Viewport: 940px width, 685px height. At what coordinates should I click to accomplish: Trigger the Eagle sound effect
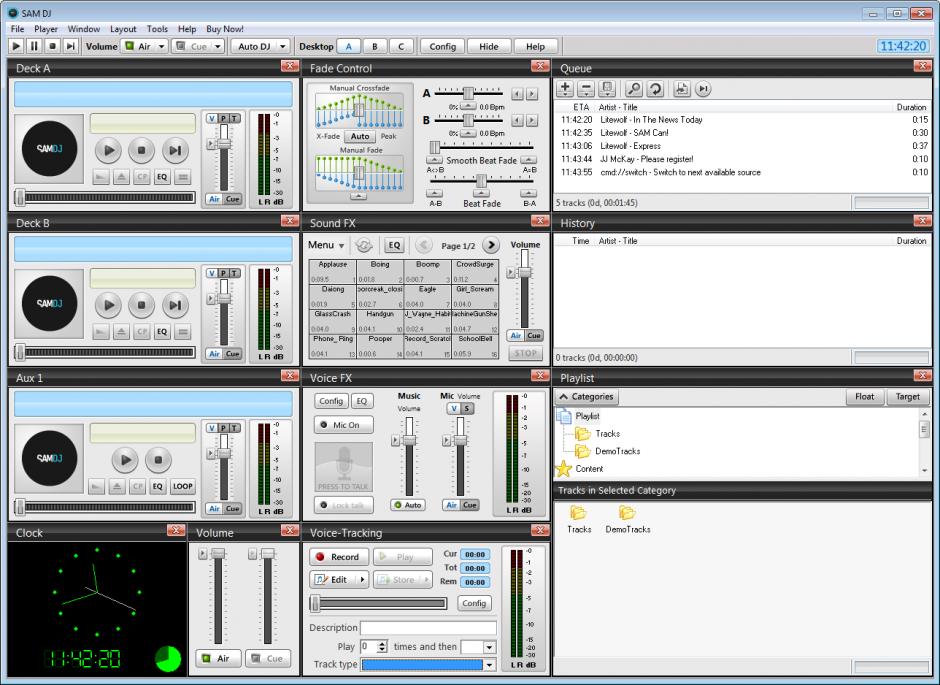pyautogui.click(x=427, y=297)
